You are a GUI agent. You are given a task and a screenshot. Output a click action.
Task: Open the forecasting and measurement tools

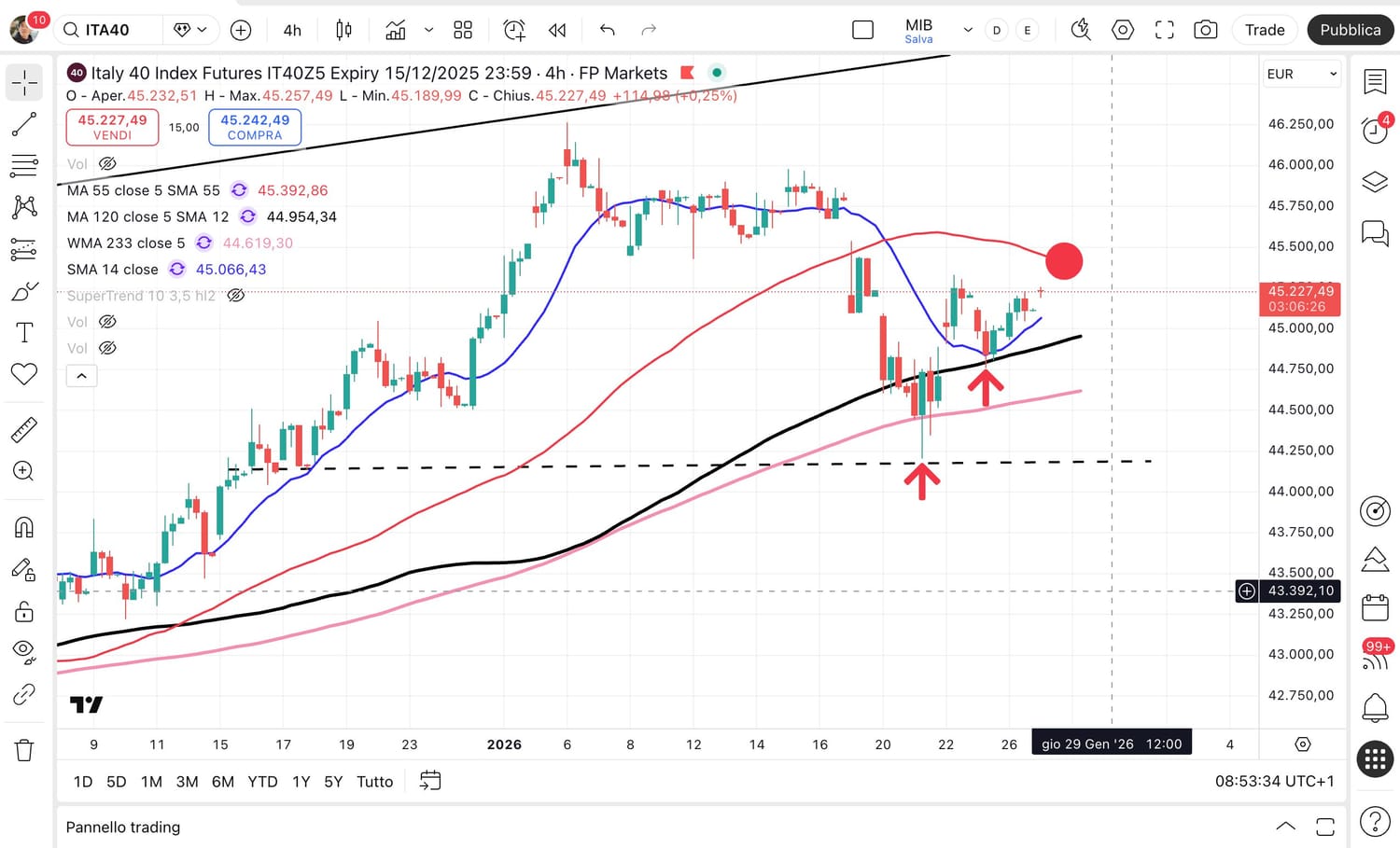[x=24, y=249]
